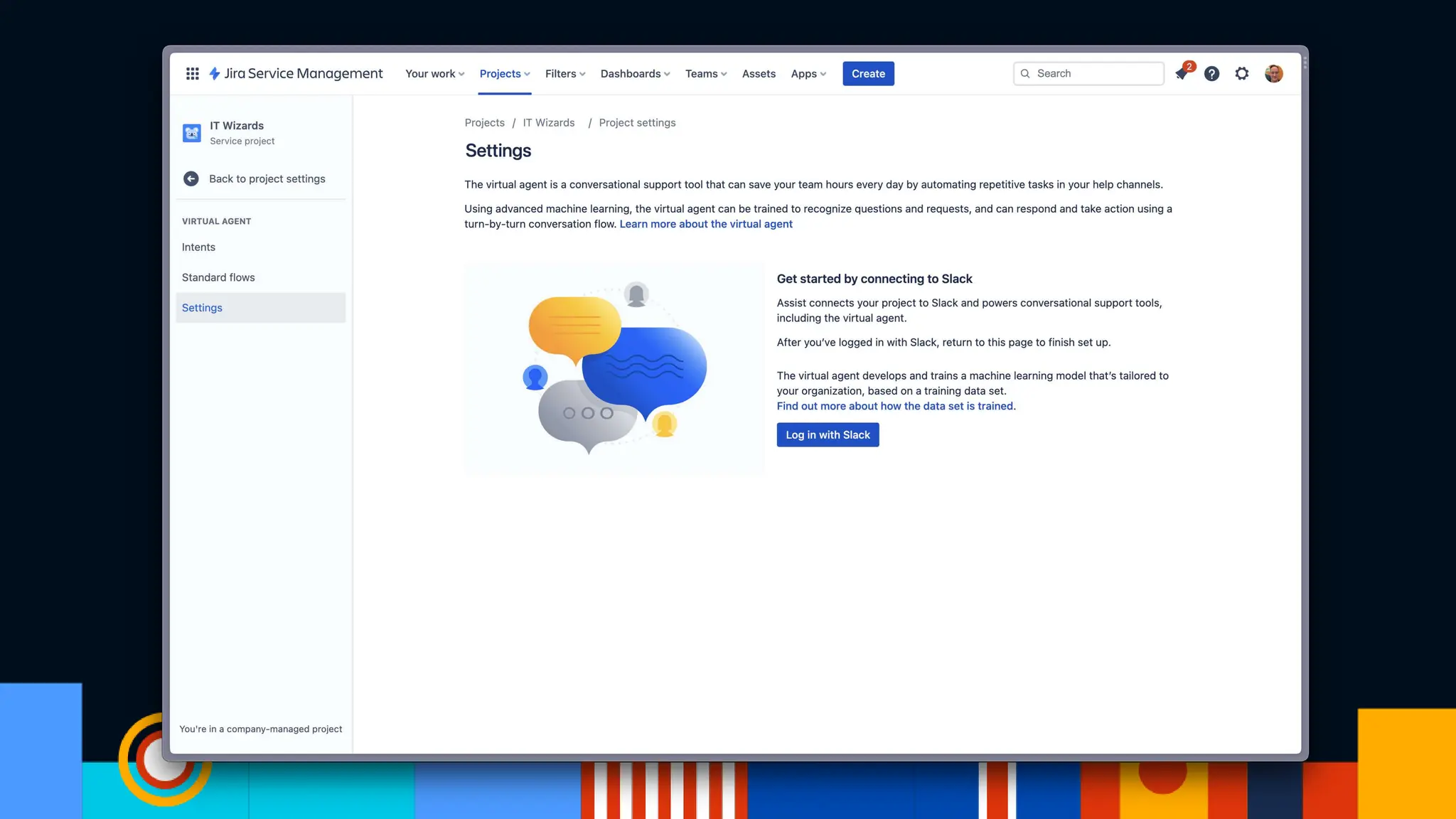Expand the Your work dropdown
Image resolution: width=1456 pixels, height=819 pixels.
tap(434, 73)
